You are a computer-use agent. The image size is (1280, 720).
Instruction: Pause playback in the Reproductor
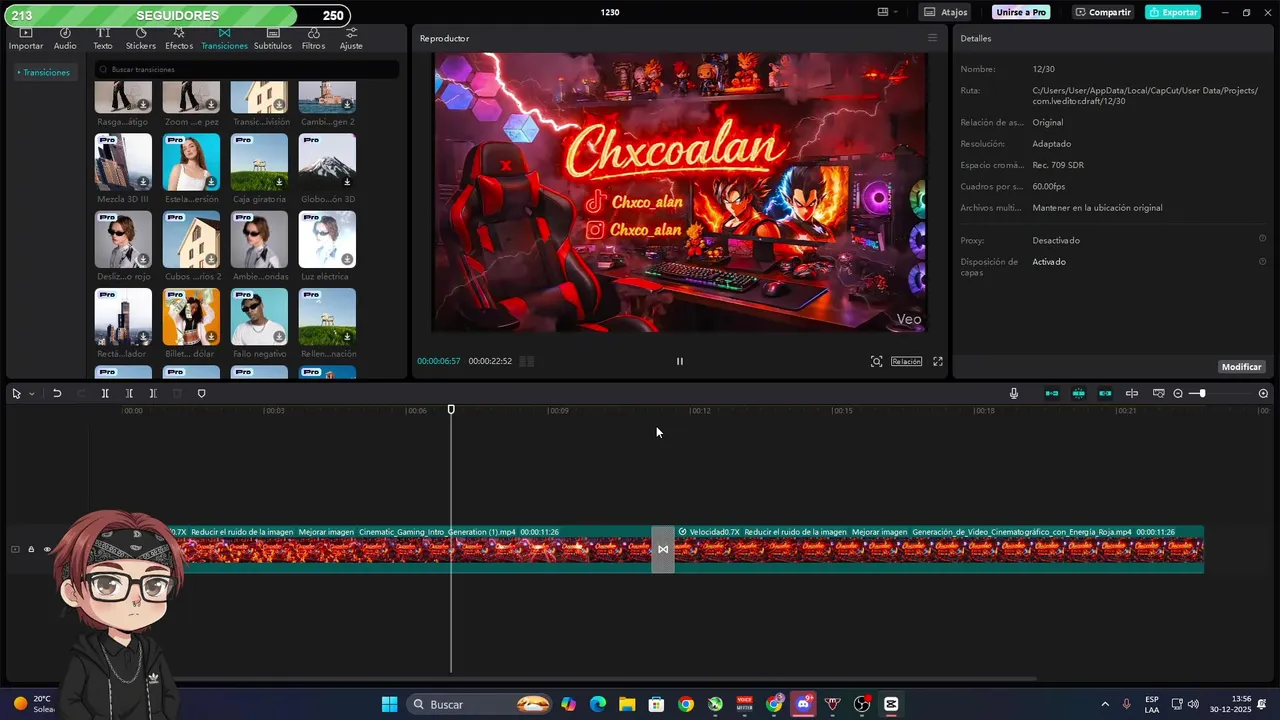(x=680, y=361)
